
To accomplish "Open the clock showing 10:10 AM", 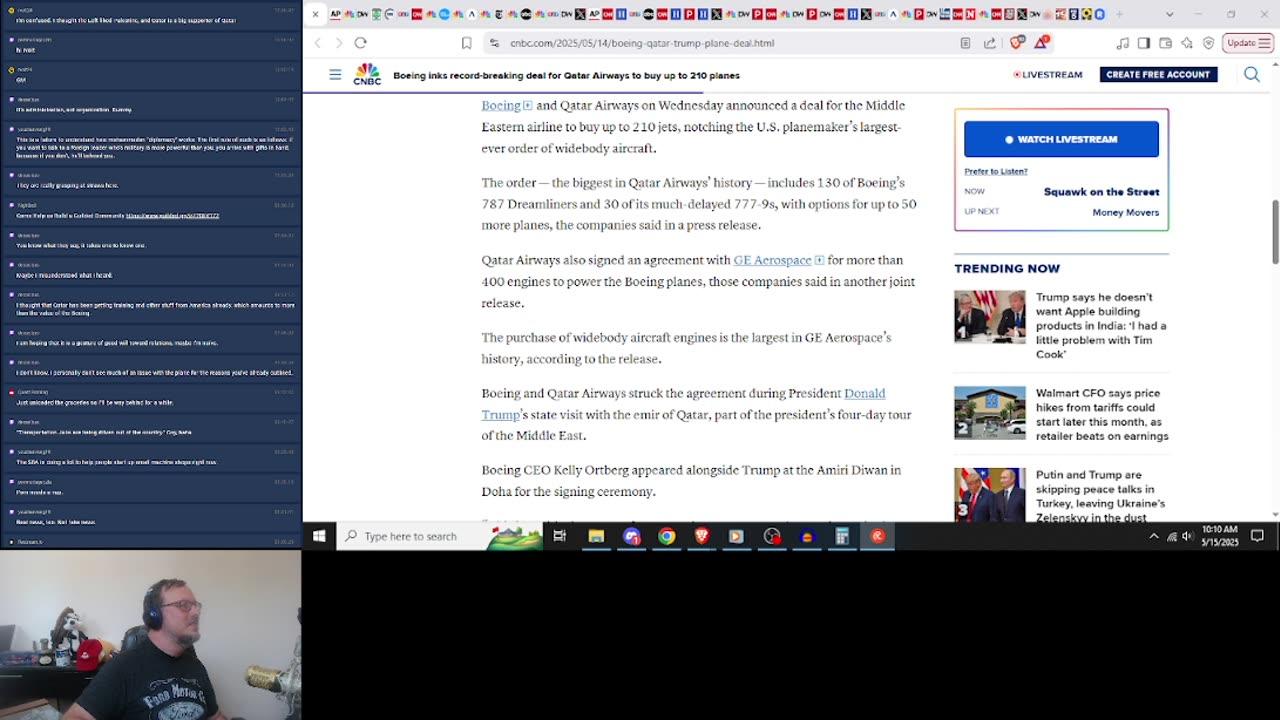I will (x=1220, y=536).
